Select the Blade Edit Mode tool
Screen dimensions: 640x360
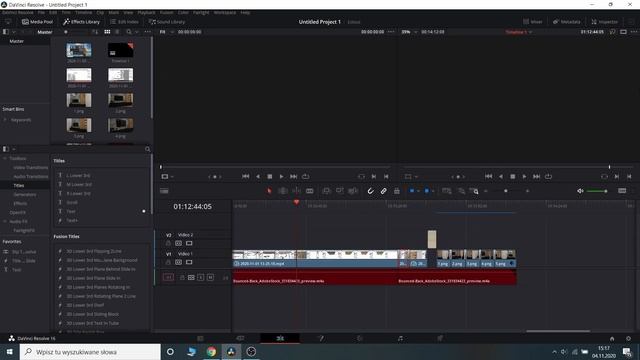310,191
